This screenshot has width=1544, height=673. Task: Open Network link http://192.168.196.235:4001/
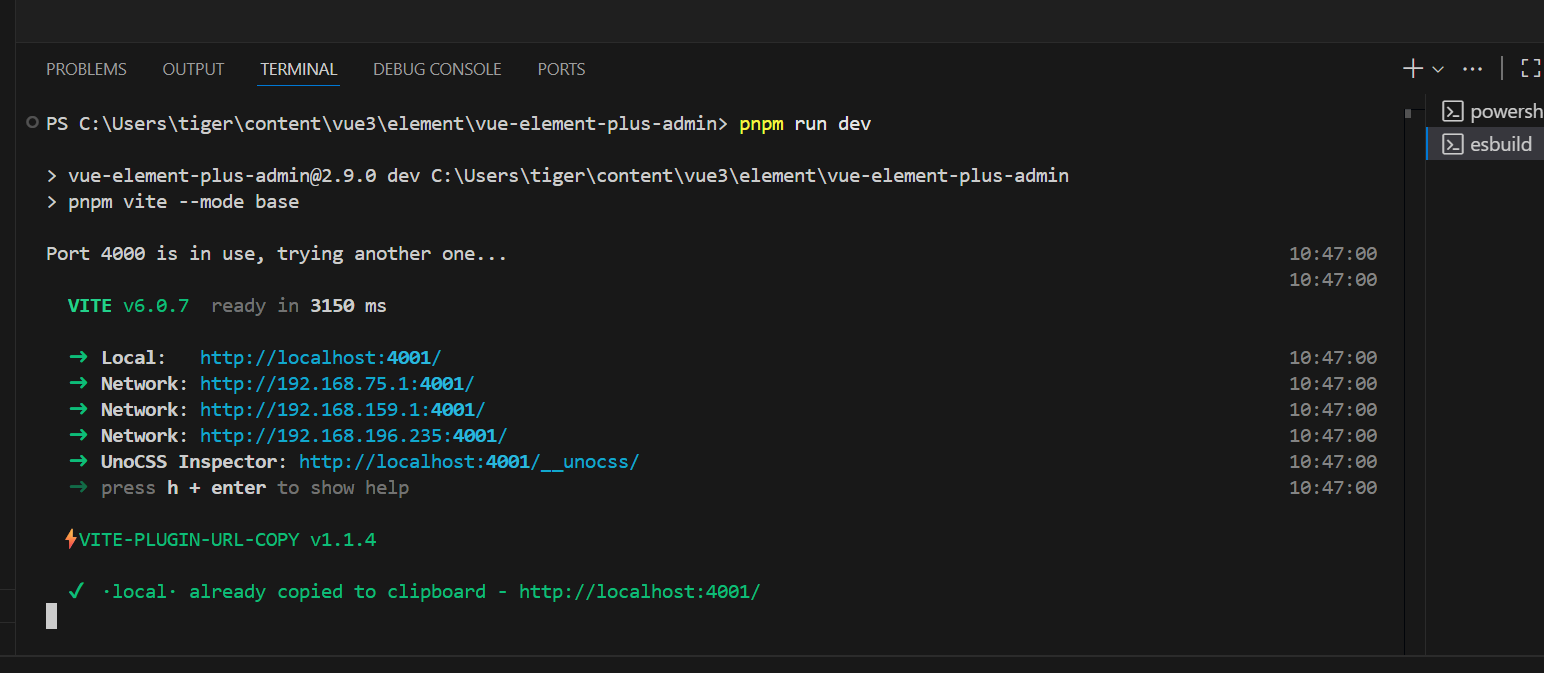point(353,435)
